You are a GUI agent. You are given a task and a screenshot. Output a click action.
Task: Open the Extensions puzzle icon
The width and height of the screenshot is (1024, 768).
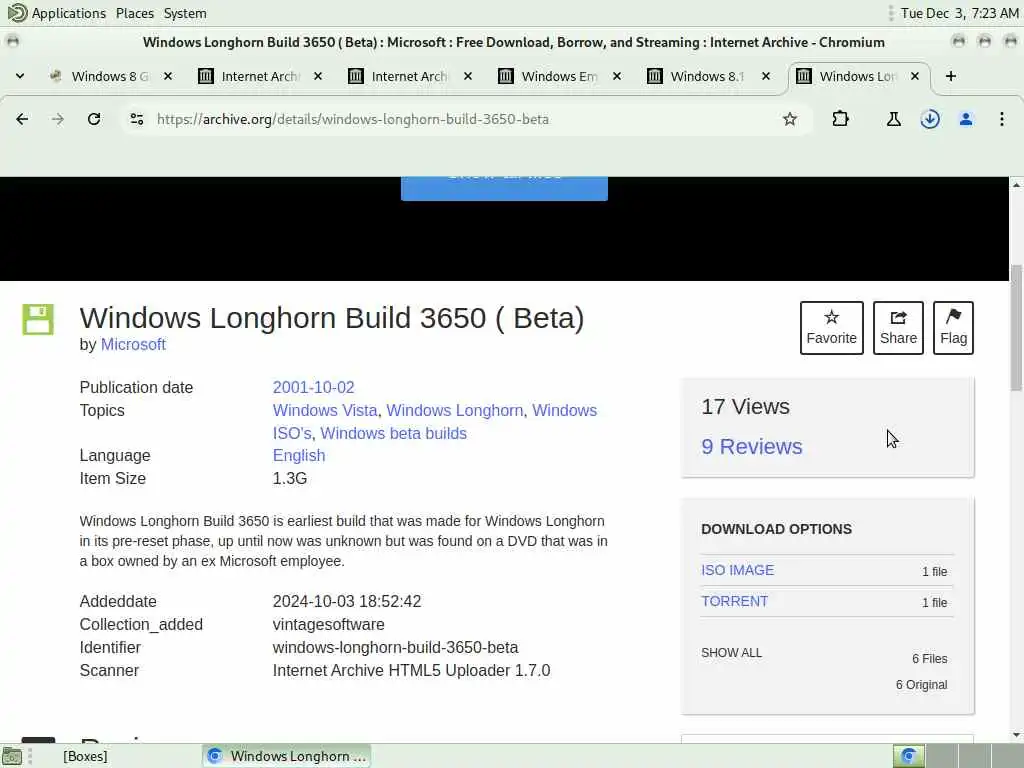point(840,119)
